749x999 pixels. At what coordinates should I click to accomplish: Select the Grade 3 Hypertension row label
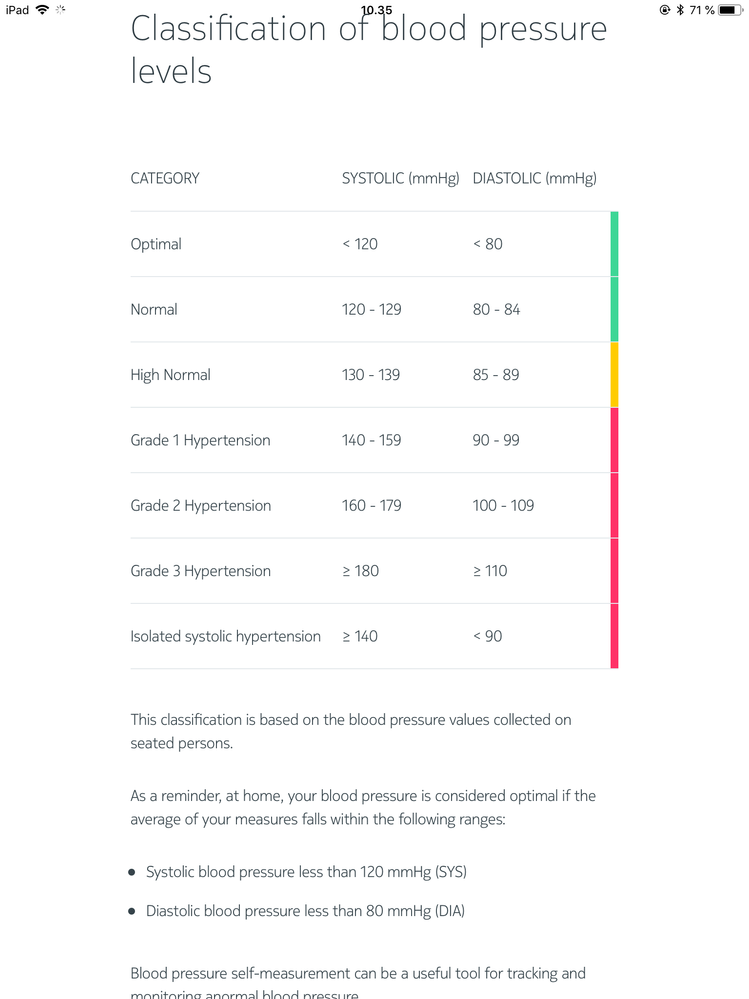coord(201,571)
